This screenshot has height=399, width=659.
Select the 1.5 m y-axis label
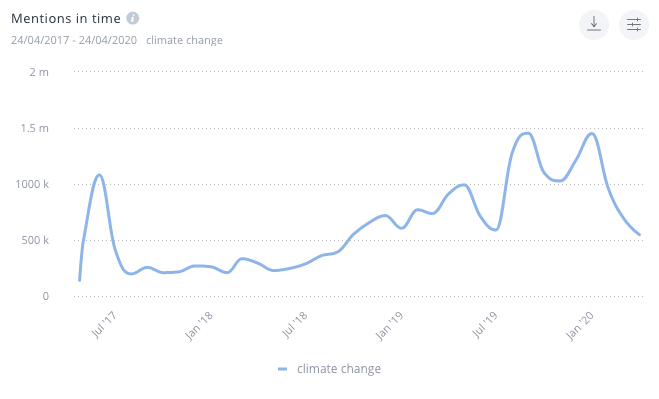pyautogui.click(x=35, y=128)
